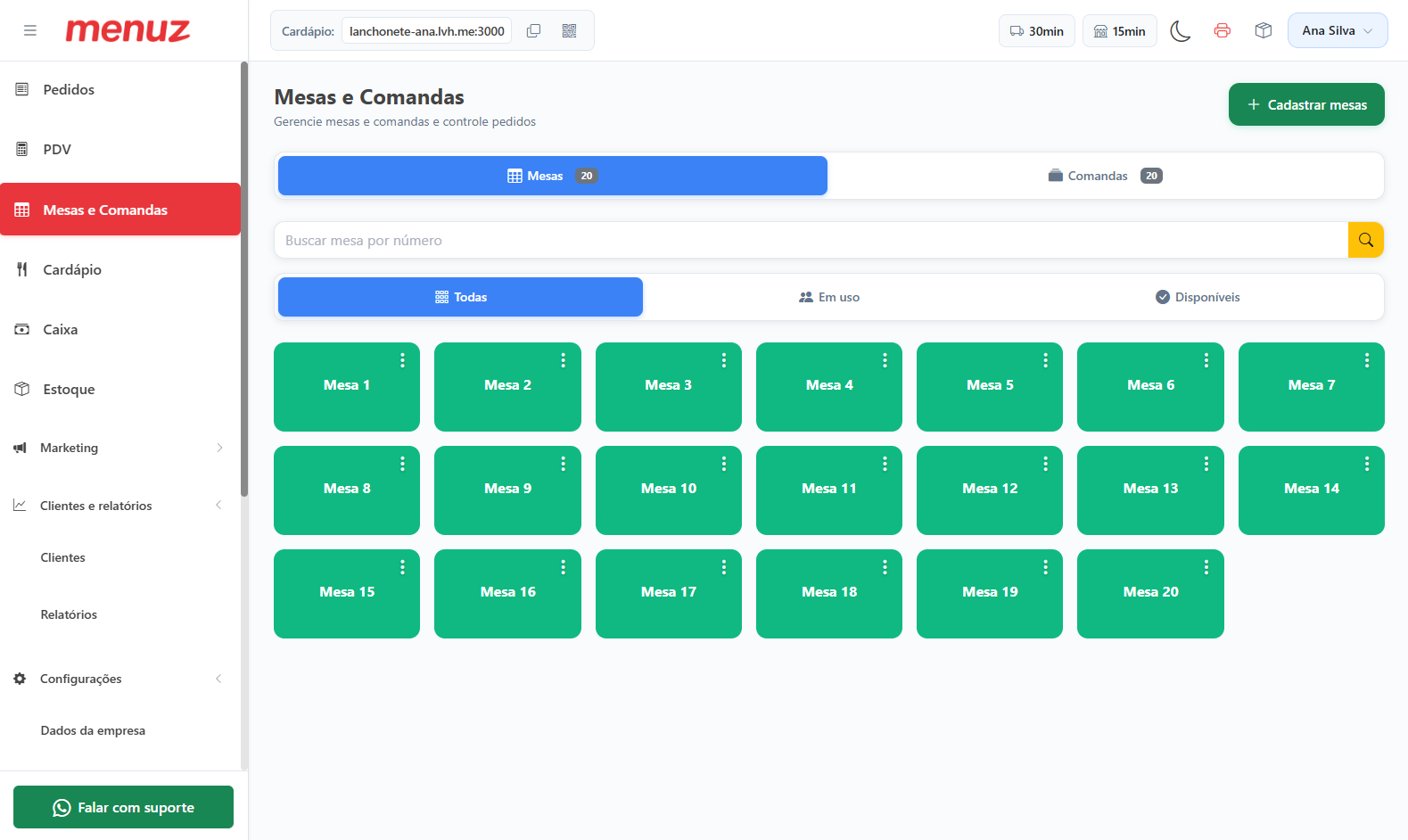This screenshot has width=1408, height=840.
Task: Open the three-dot menu on Mesa 5
Action: (1045, 360)
